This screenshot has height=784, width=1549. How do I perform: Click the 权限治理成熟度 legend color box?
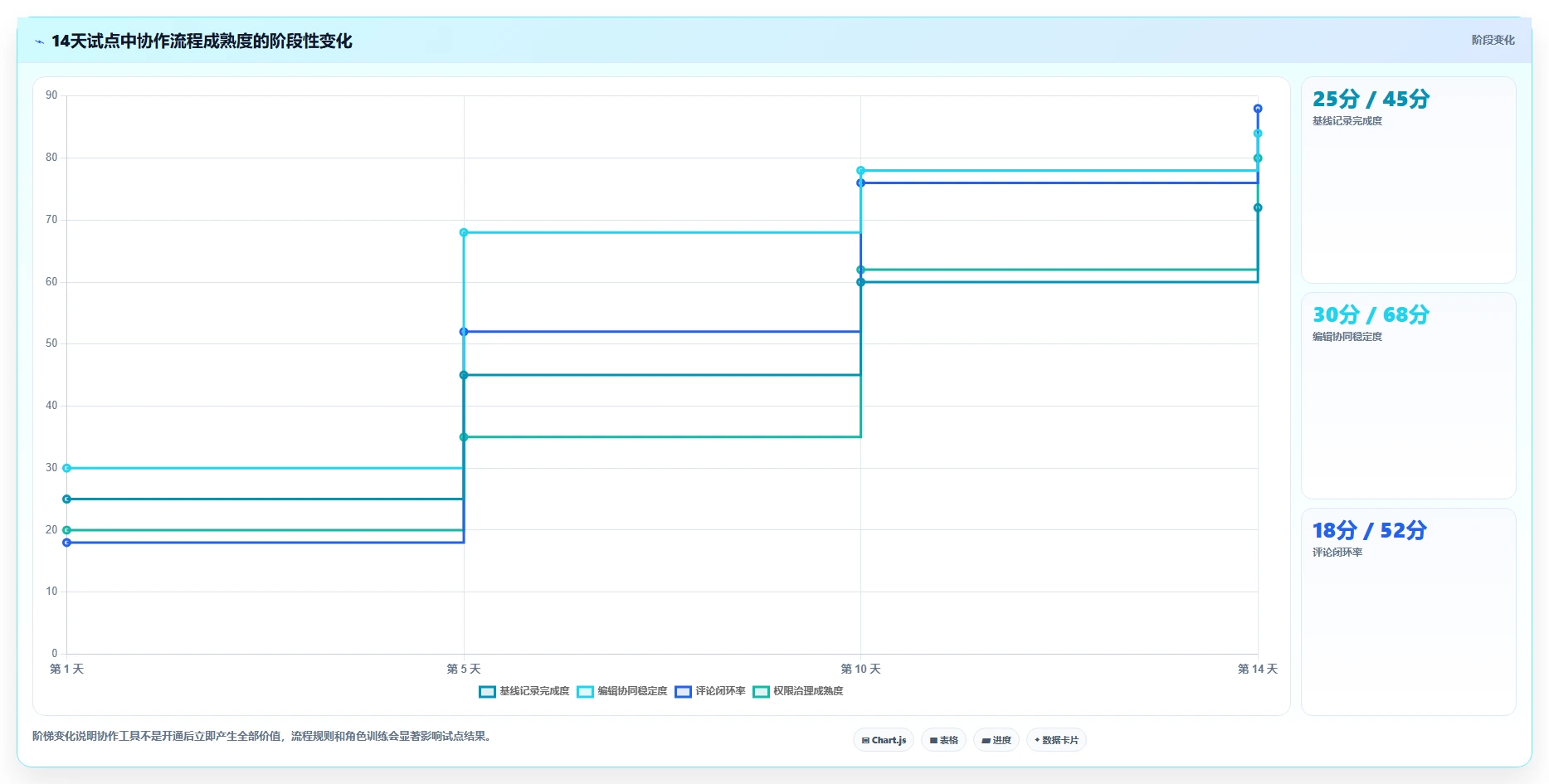pos(761,692)
